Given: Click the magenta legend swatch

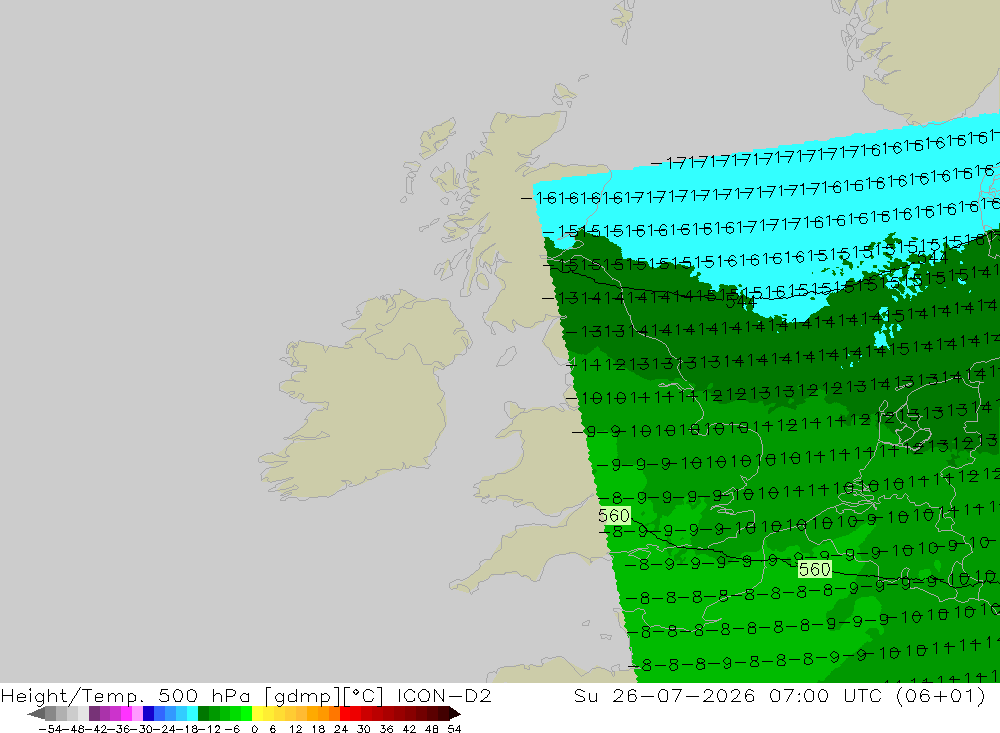Looking at the screenshot, I should [x=127, y=714].
